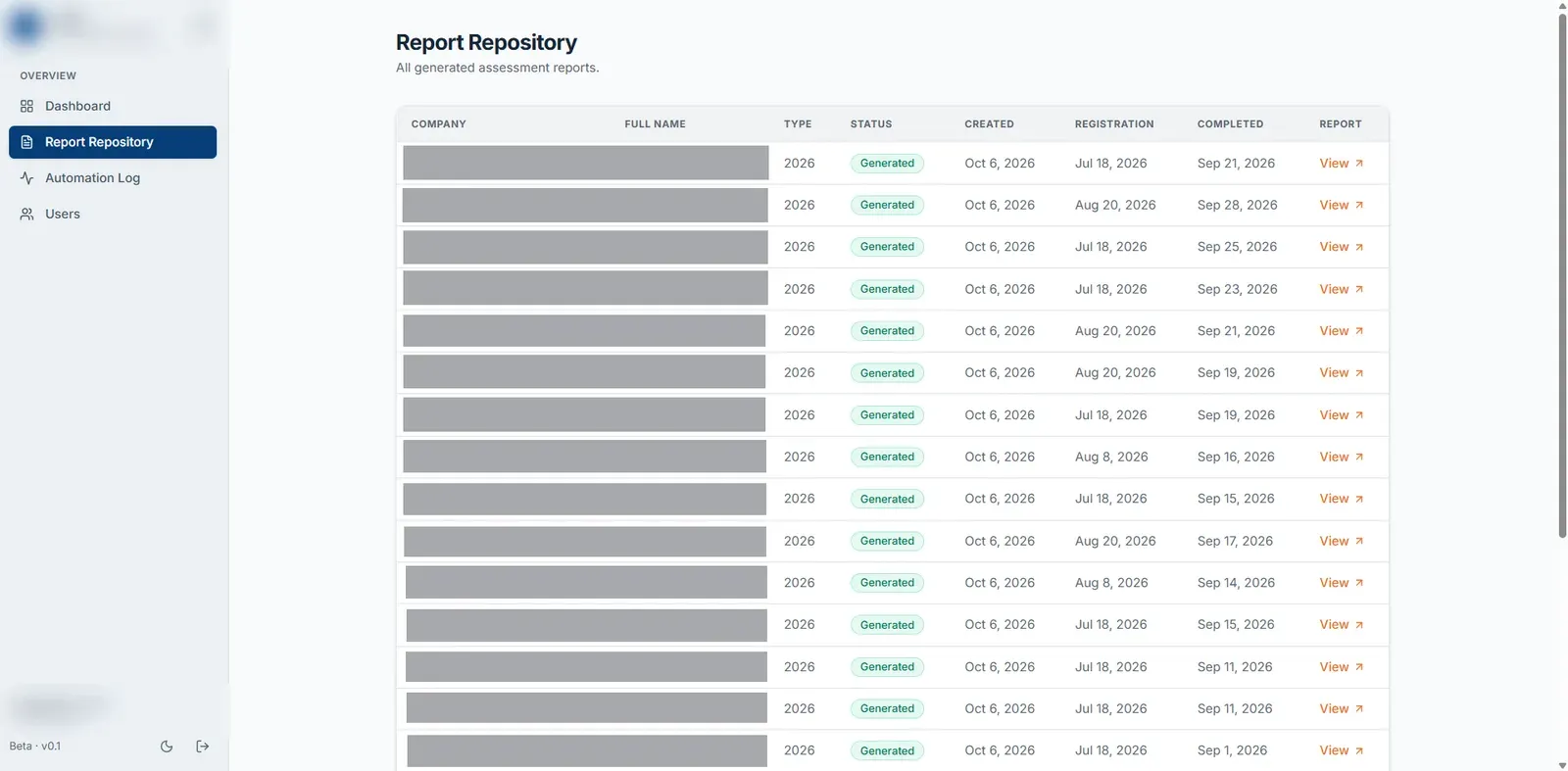This screenshot has height=771, width=1568.
Task: Select Report Repository in the sidebar
Action: [113, 142]
